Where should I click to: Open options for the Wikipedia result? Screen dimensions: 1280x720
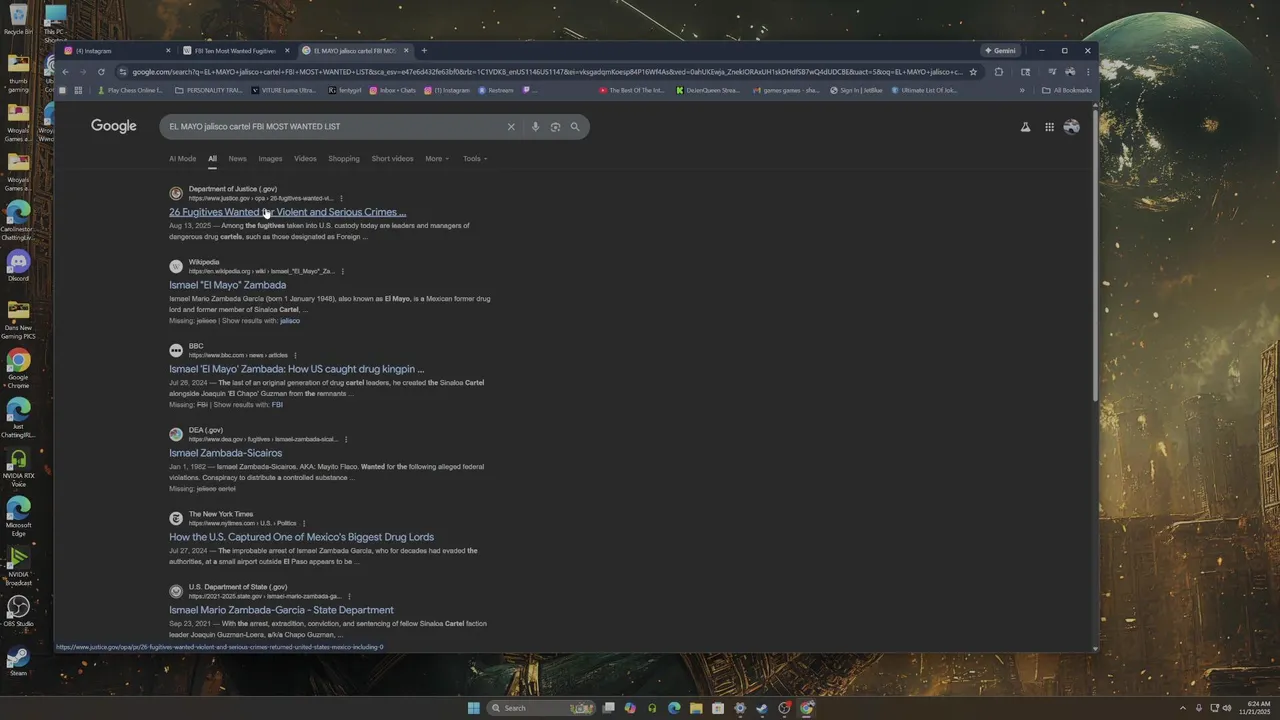tap(342, 271)
